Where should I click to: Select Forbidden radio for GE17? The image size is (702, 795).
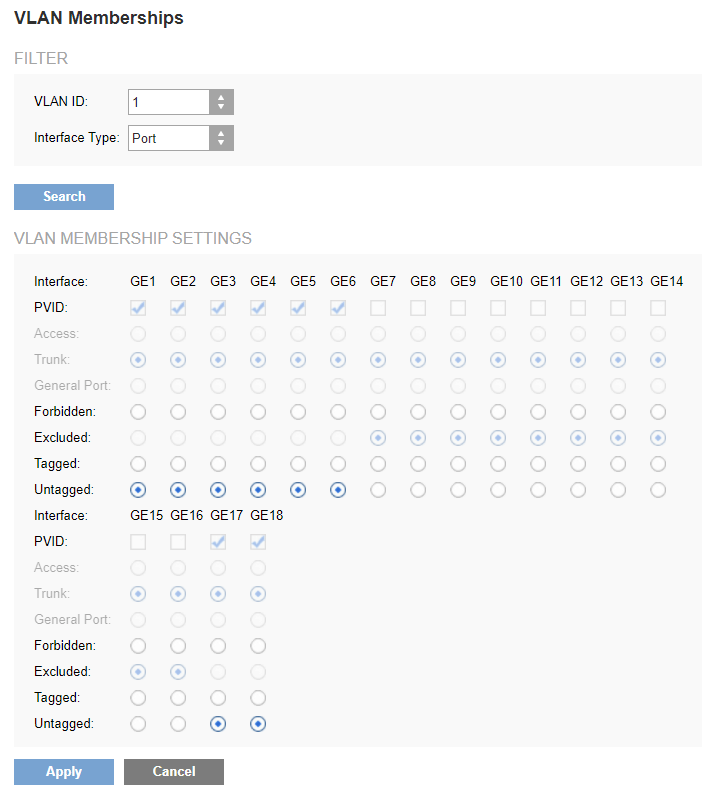click(x=218, y=646)
